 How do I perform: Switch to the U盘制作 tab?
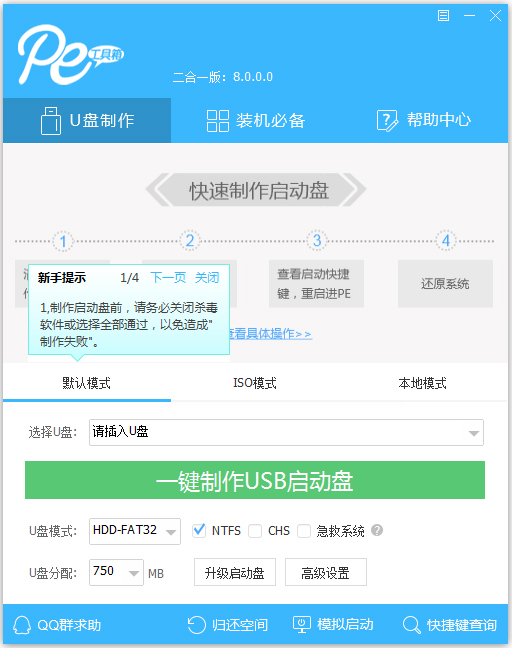tap(87, 121)
